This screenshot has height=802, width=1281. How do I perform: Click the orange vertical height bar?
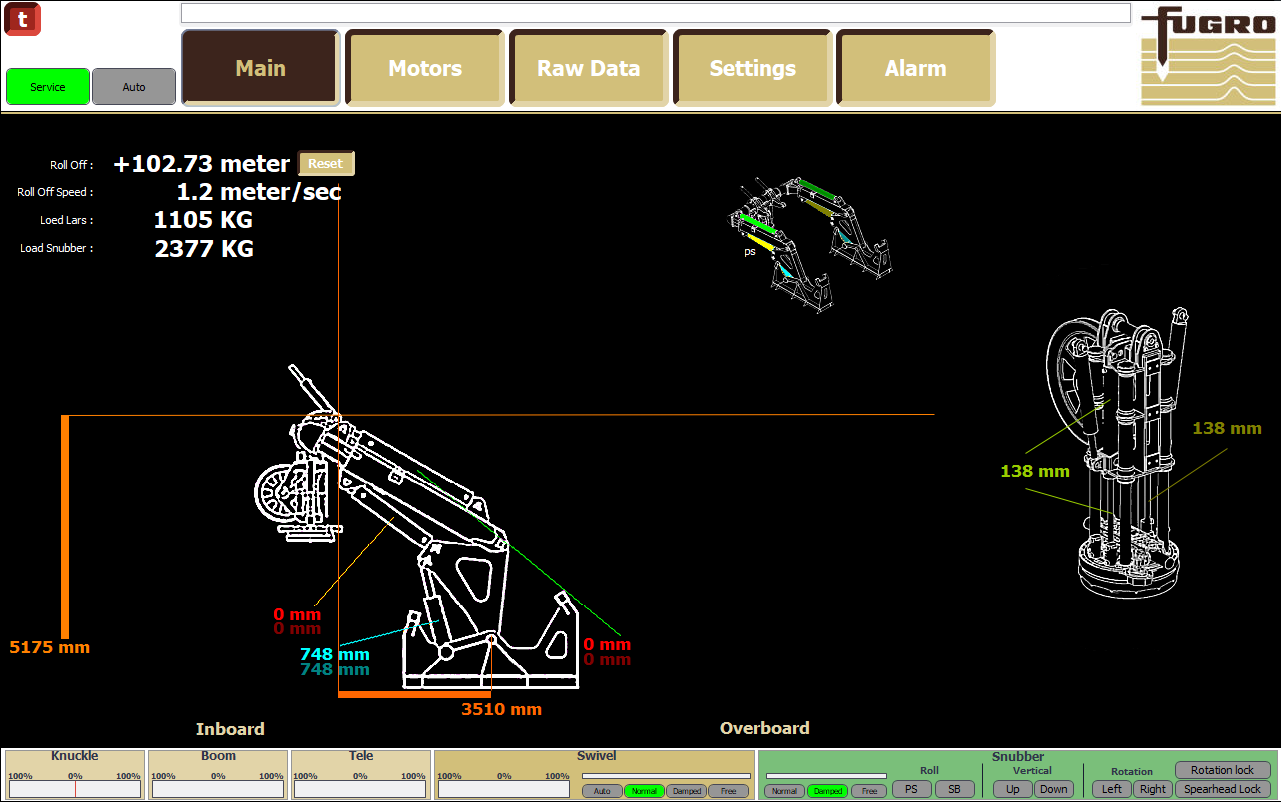coord(65,526)
